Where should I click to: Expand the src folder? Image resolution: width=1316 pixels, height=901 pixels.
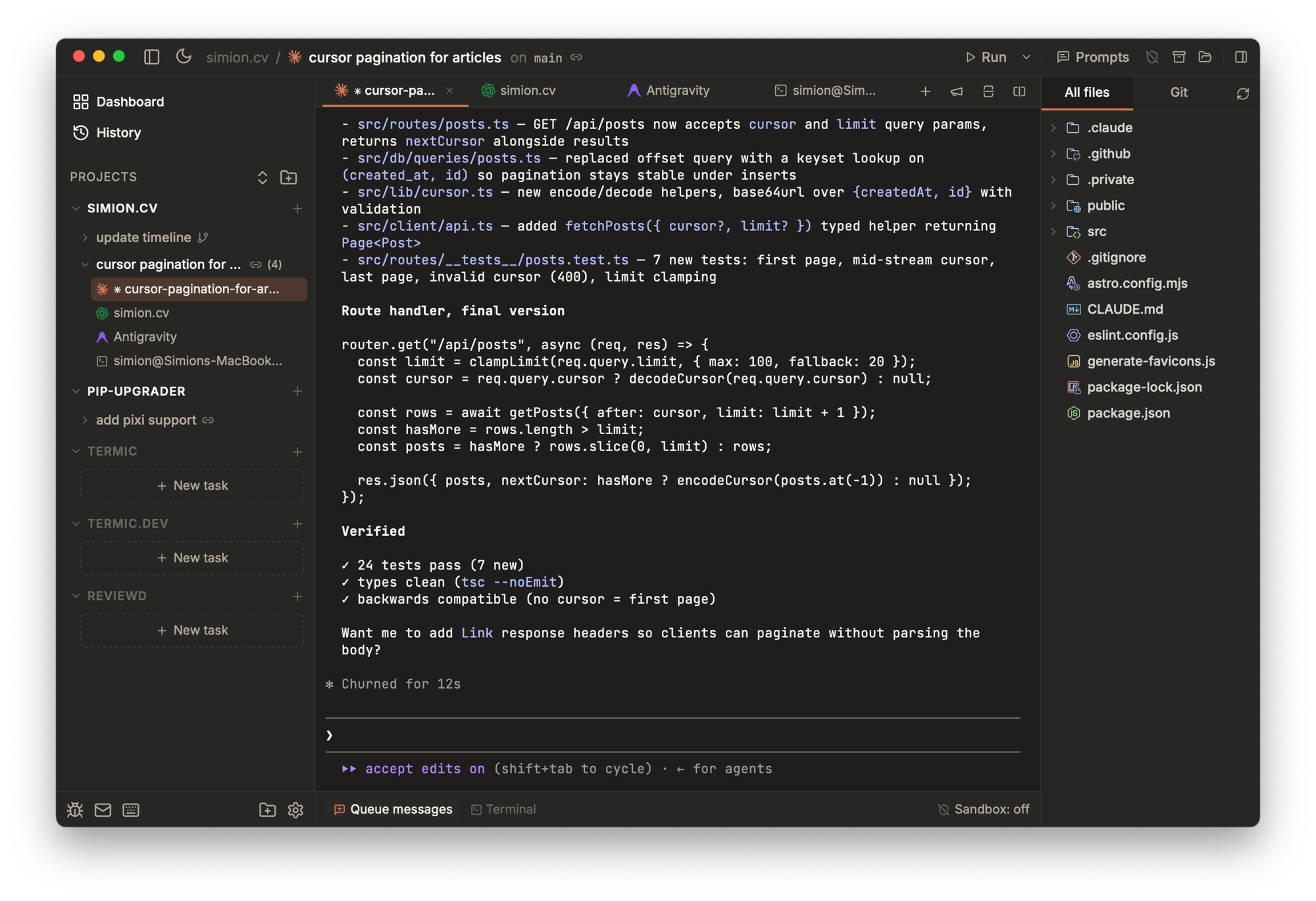1053,231
